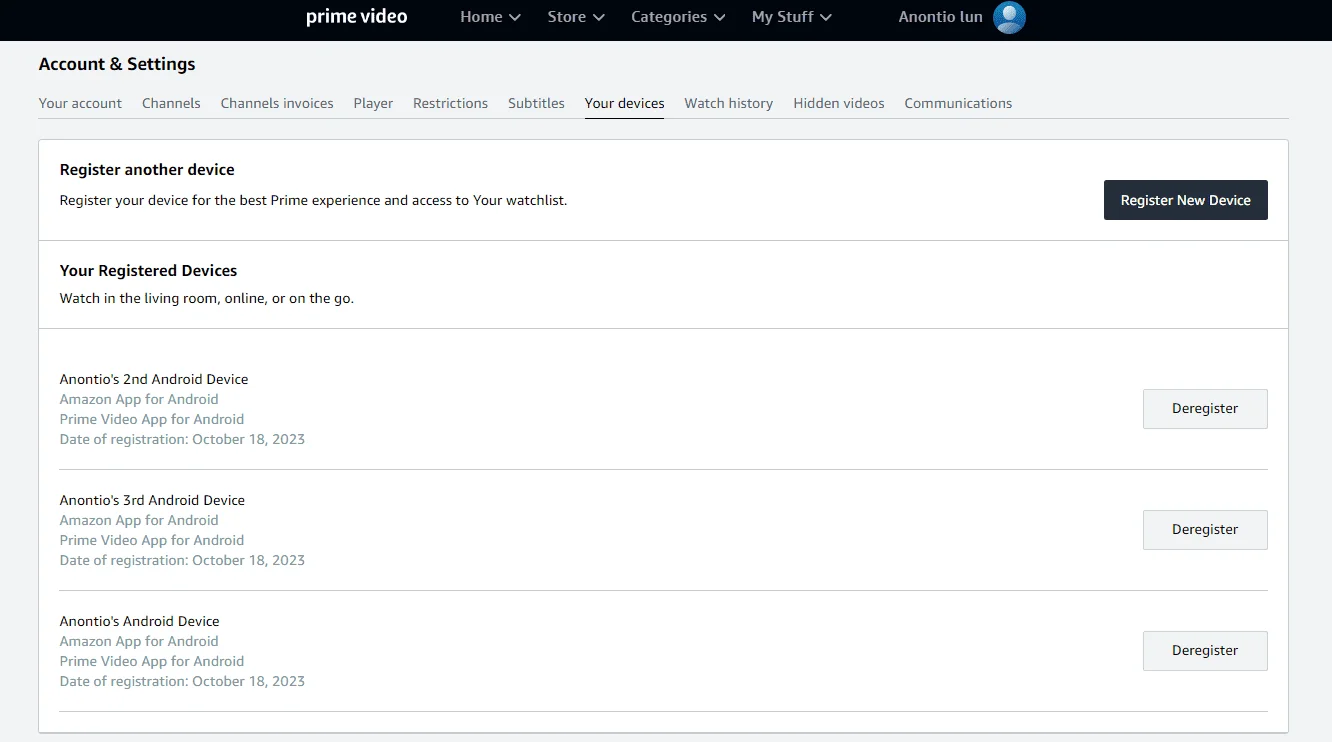The width and height of the screenshot is (1332, 742).
Task: Open the Hidden videos tab
Action: [x=838, y=103]
